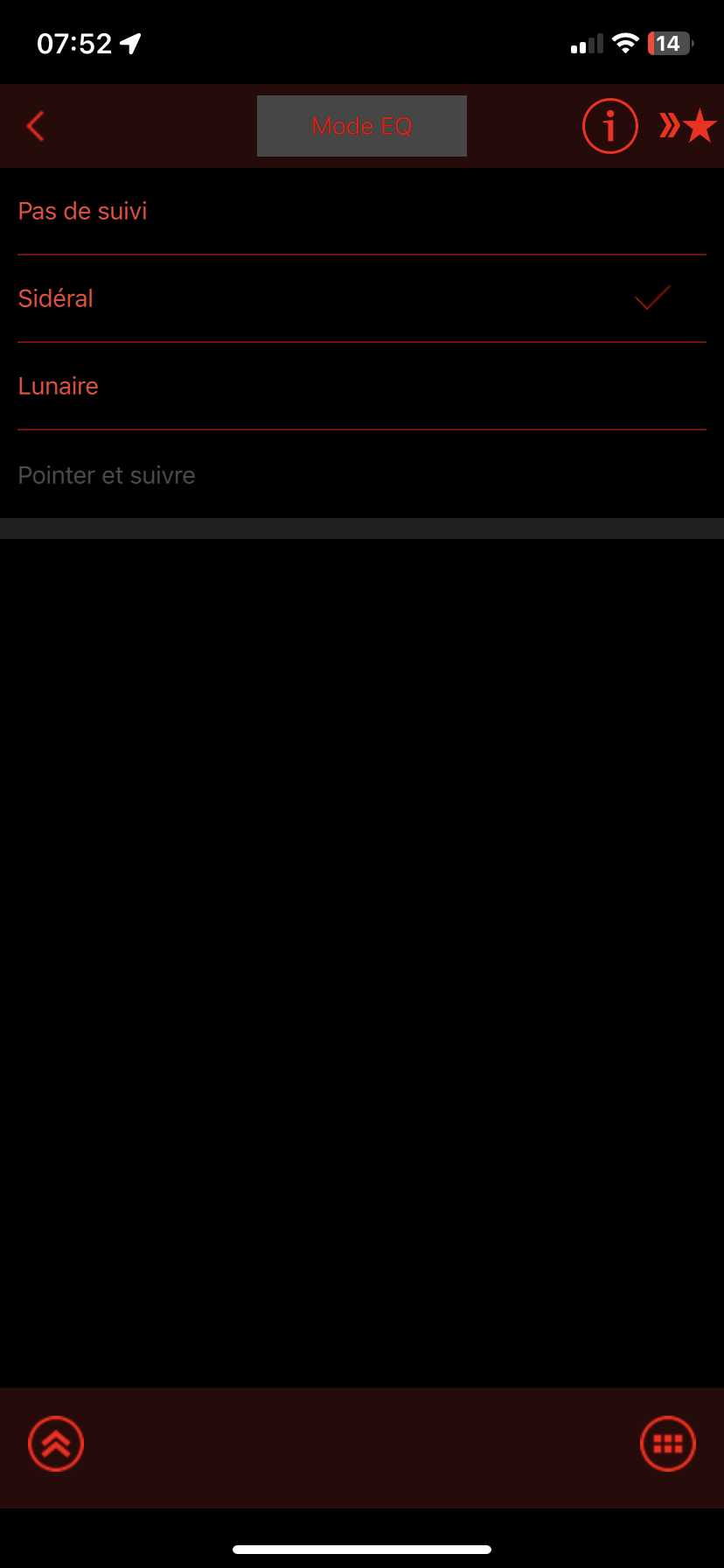Open the grid menu circle icon

pyautogui.click(x=668, y=1444)
